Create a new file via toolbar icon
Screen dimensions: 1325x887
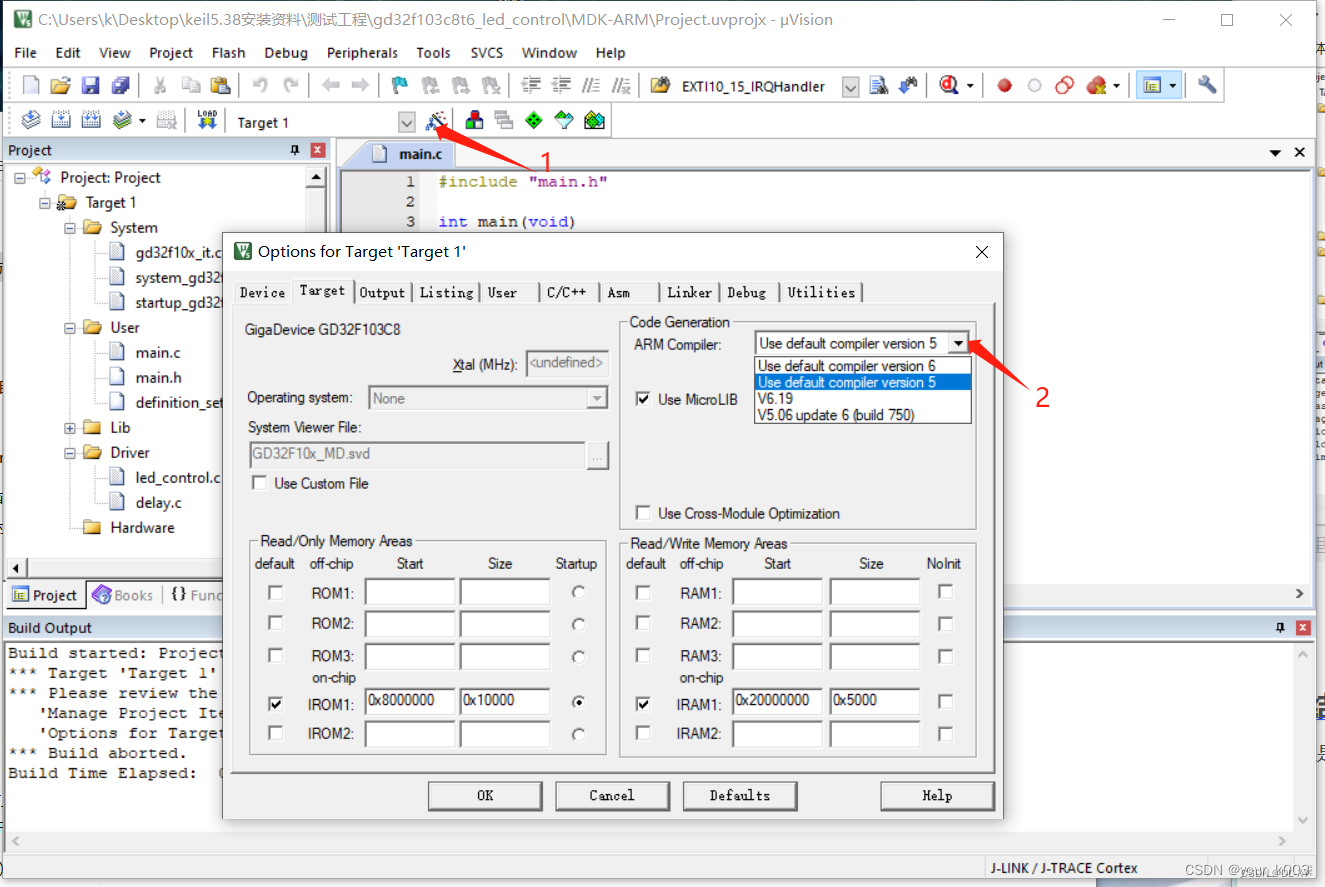(31, 86)
